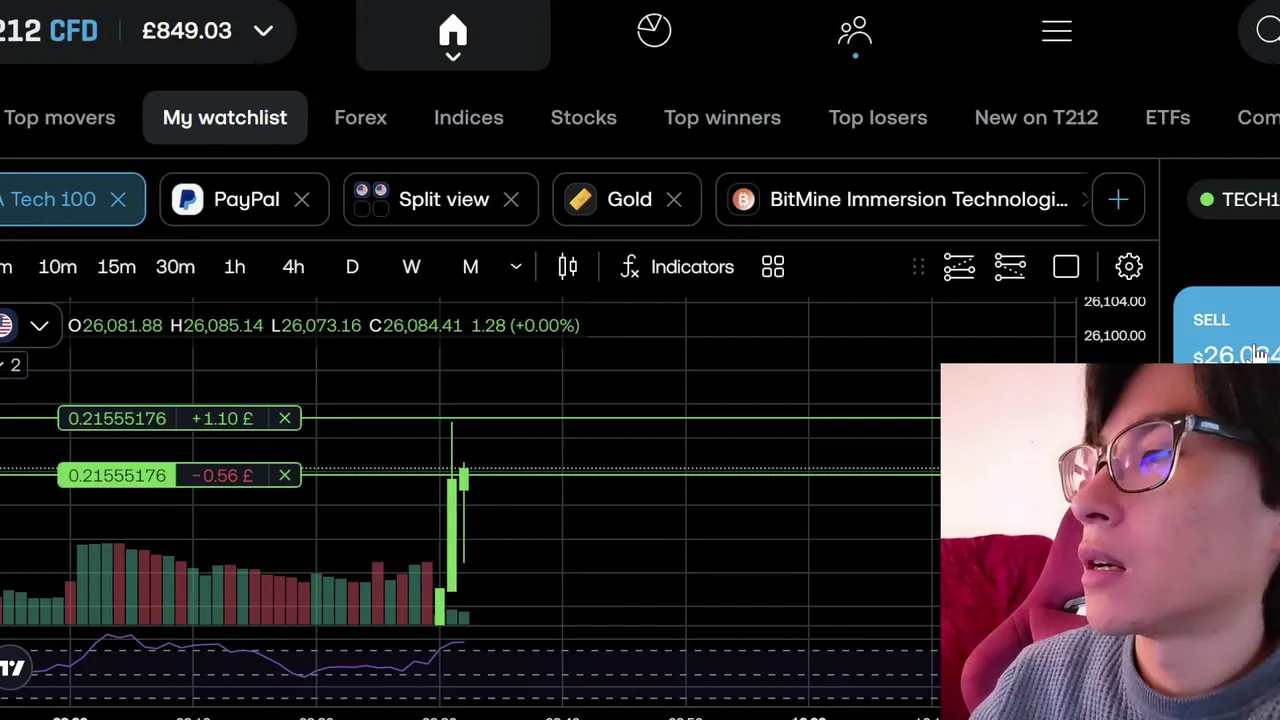Grab the toolbar drag handle dots

point(918,267)
